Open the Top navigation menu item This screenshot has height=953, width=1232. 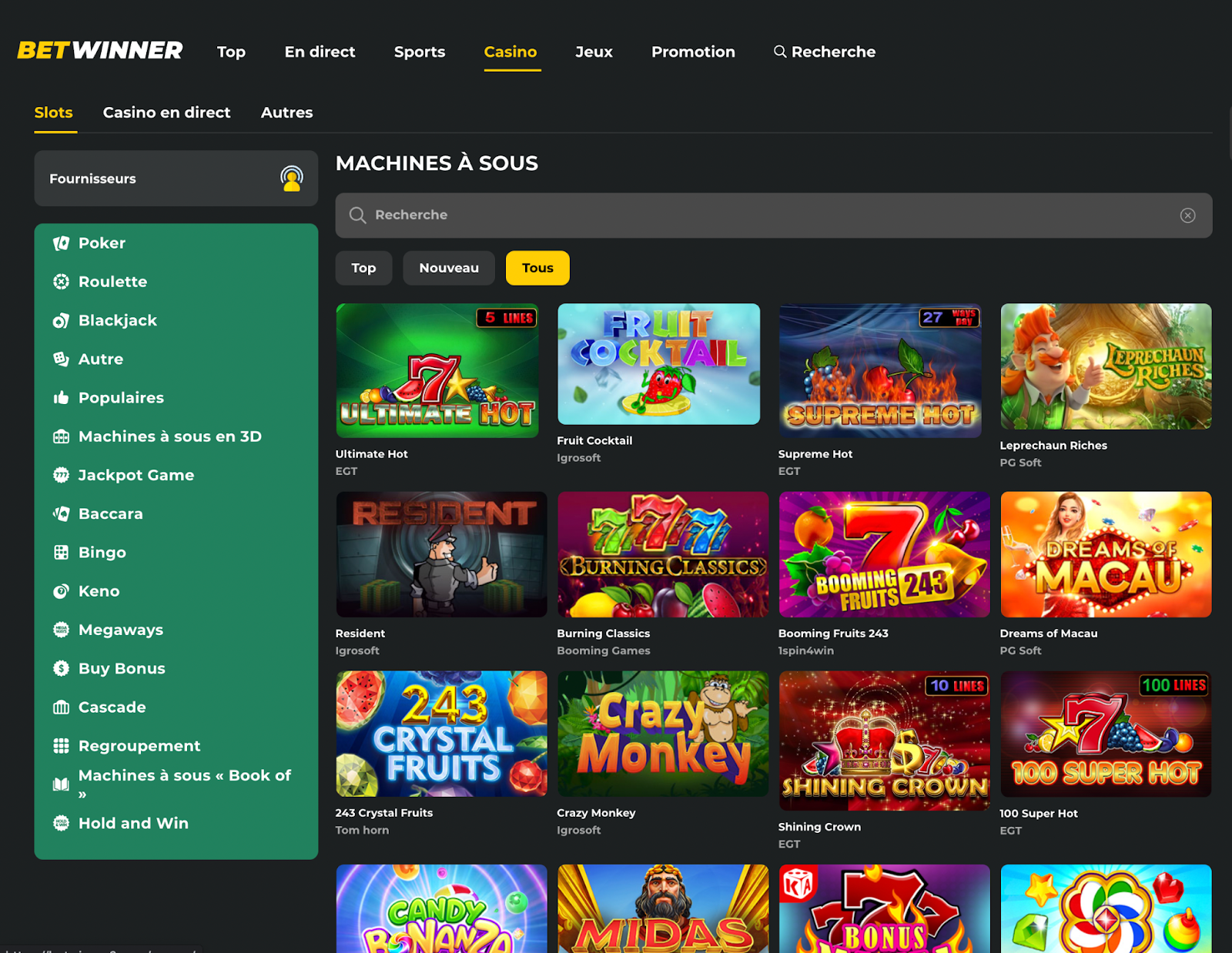pos(231,52)
